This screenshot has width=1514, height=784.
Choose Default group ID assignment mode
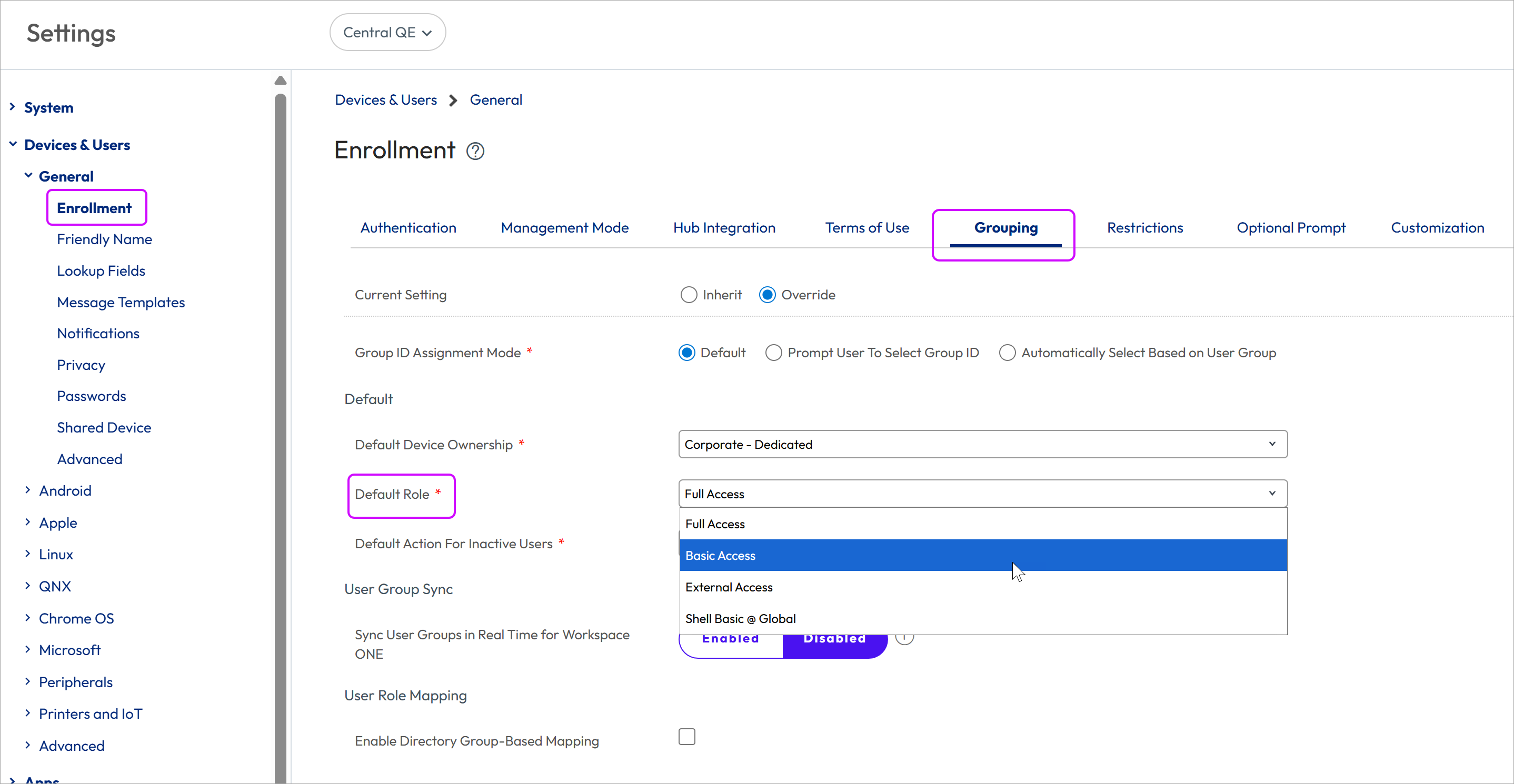[x=686, y=353]
